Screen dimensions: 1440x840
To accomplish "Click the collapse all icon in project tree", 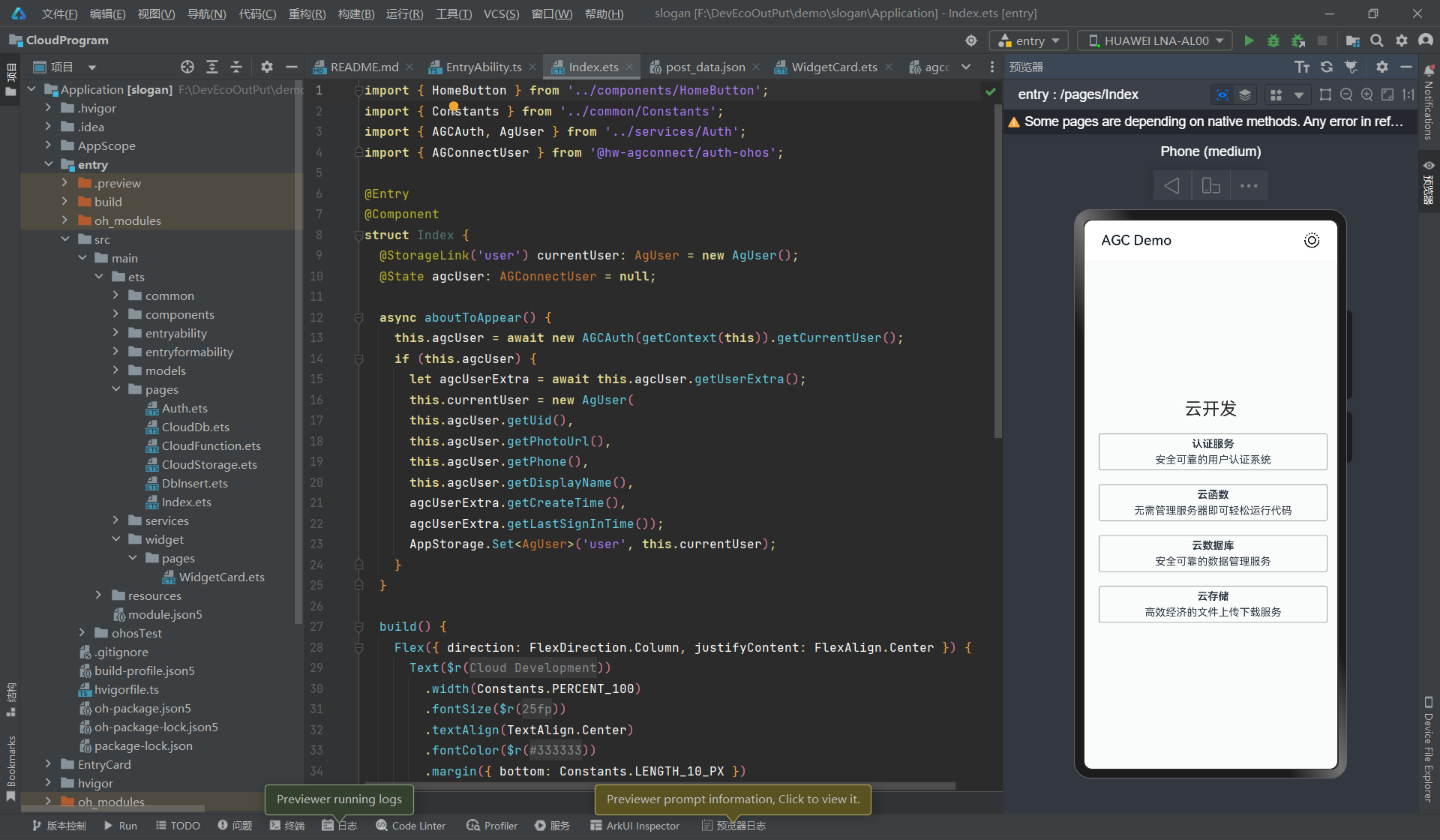I will coord(236,67).
